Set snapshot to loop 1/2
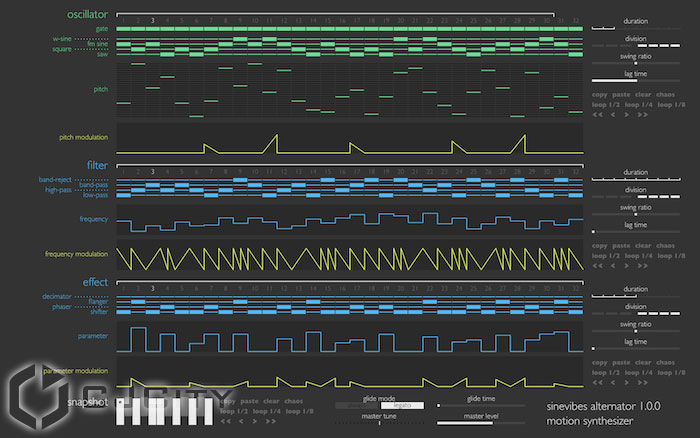 (234, 411)
